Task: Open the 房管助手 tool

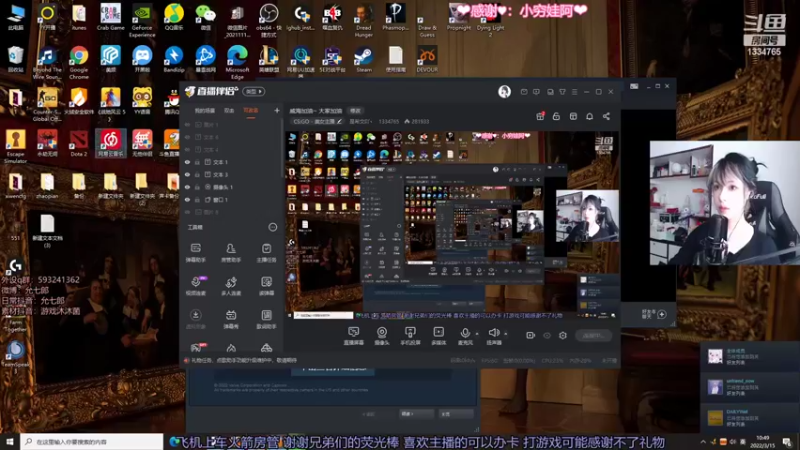Action: coord(231,252)
